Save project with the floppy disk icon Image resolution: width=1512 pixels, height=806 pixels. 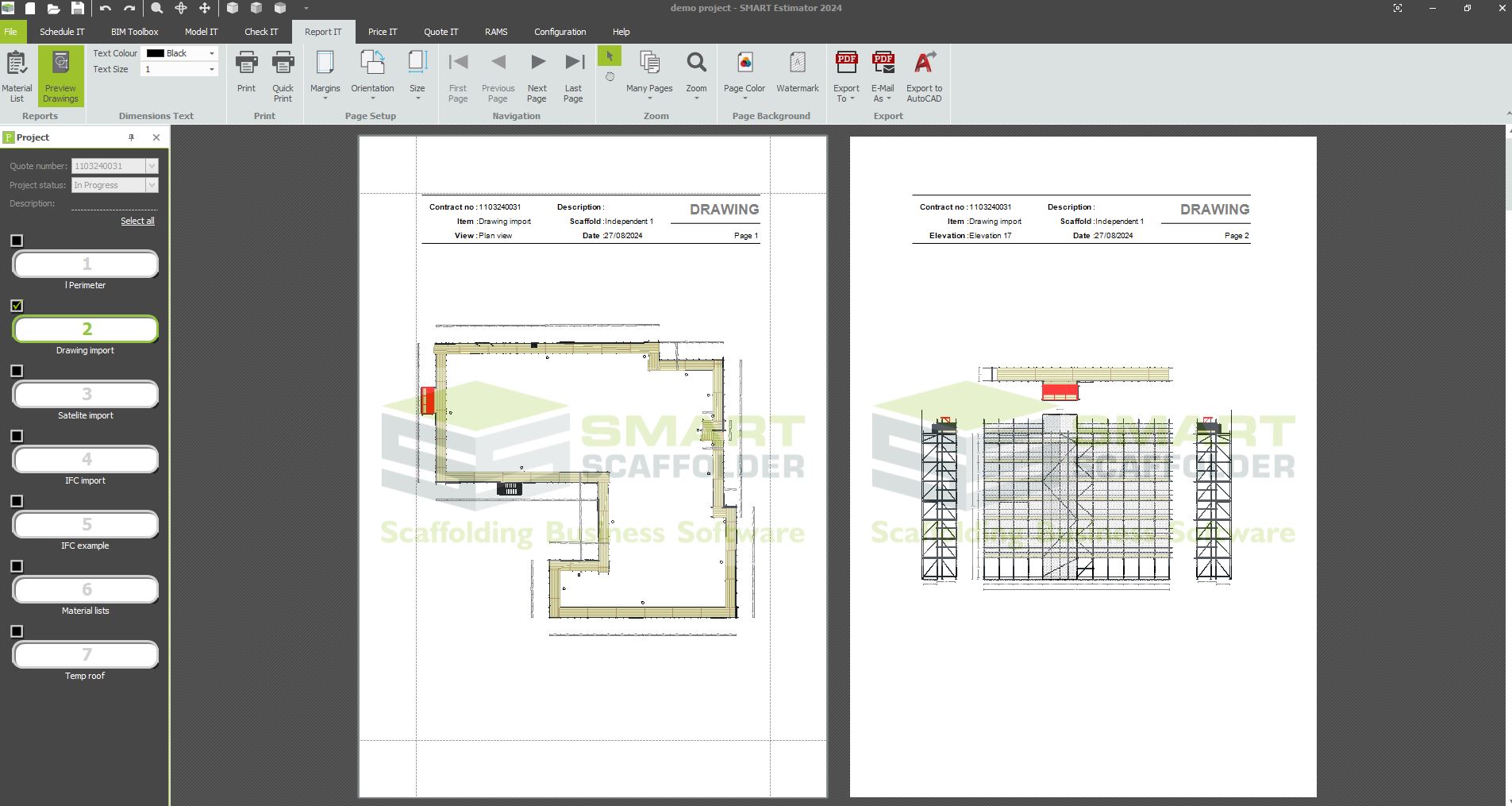[77, 8]
